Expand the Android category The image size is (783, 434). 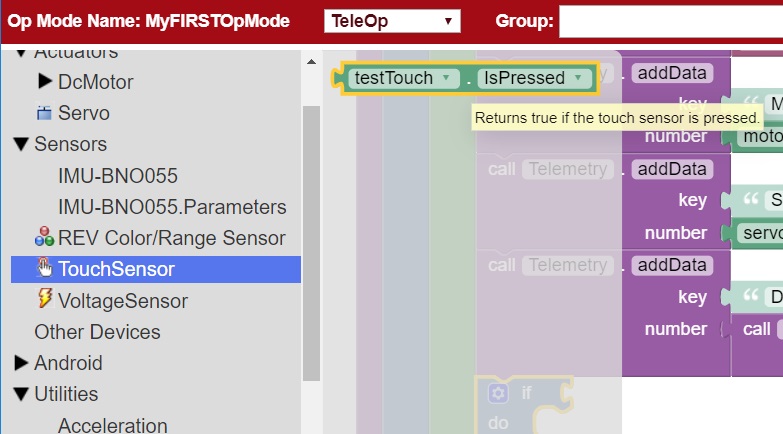coord(21,362)
